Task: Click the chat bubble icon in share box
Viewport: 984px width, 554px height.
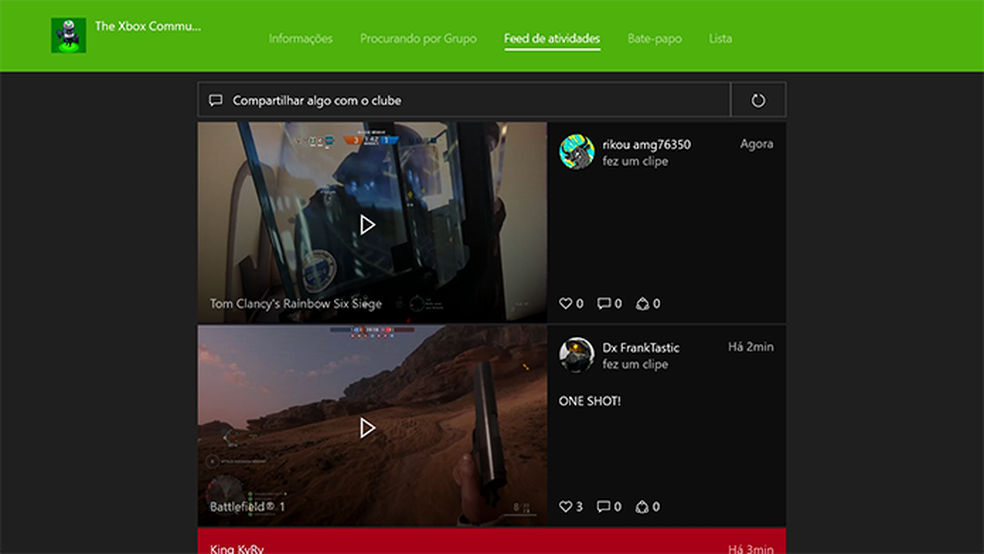Action: pos(216,100)
